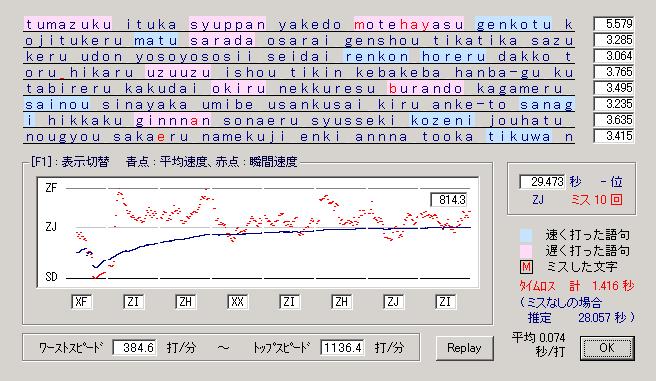Click the red M missed-character legend icon
Viewport: 656px width, 381px height.
pos(526,266)
